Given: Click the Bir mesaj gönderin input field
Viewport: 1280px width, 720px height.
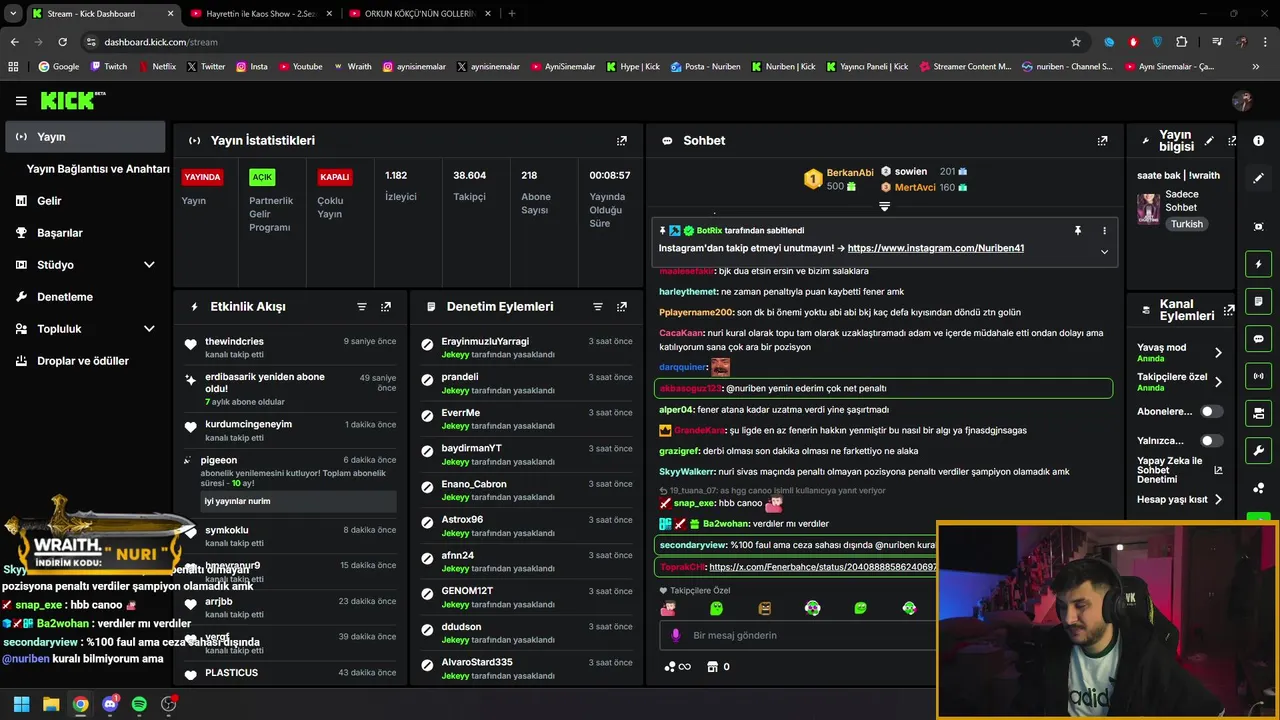Looking at the screenshot, I should click(797, 636).
